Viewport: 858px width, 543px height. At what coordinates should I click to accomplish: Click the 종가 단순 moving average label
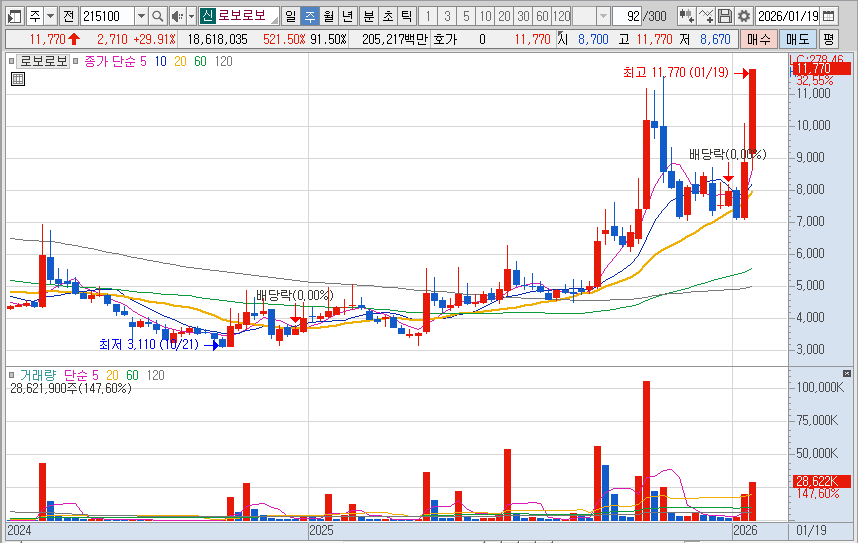point(110,61)
